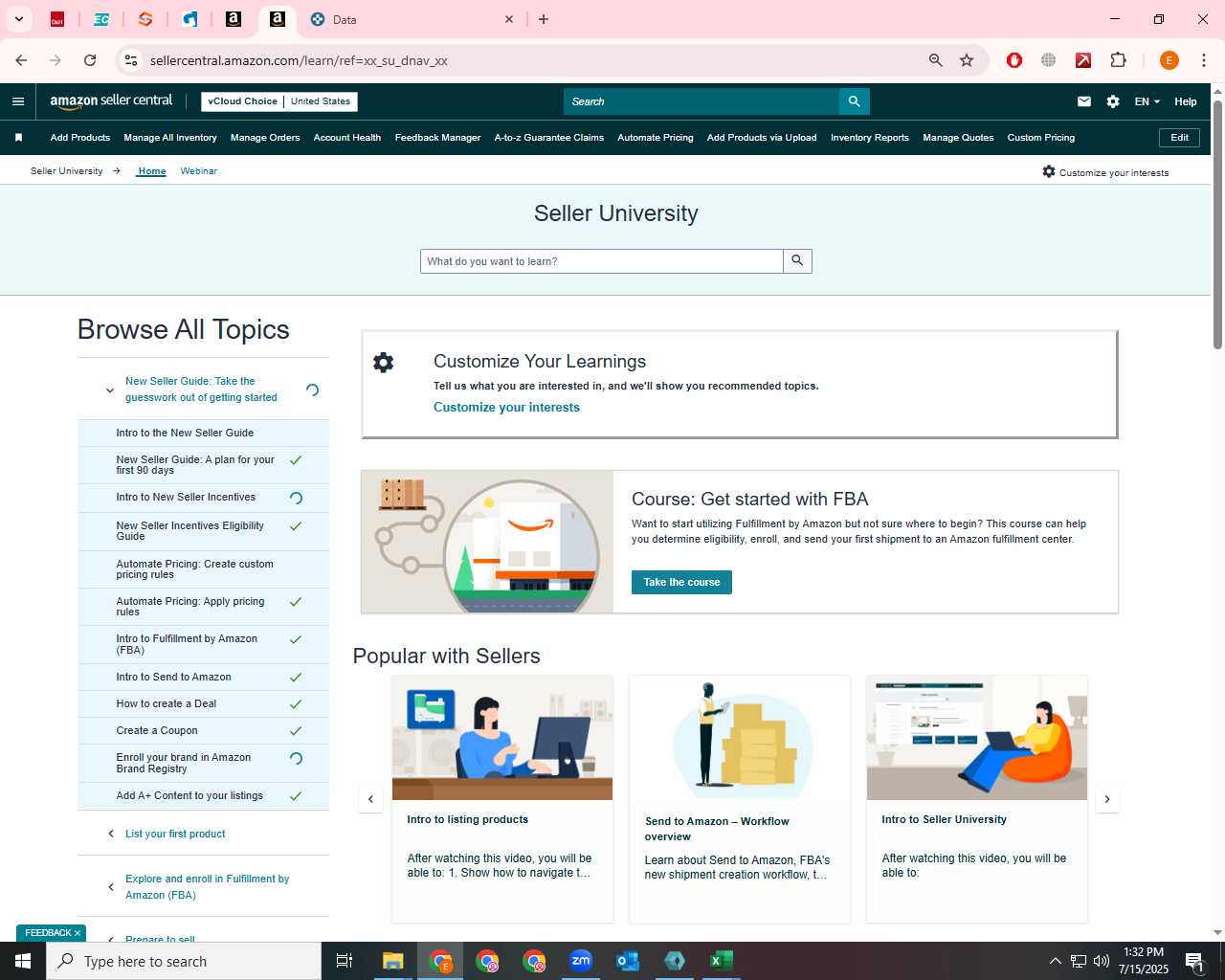The height and width of the screenshot is (980, 1225).
Task: Open the hamburger navigation menu
Action: pyautogui.click(x=18, y=101)
